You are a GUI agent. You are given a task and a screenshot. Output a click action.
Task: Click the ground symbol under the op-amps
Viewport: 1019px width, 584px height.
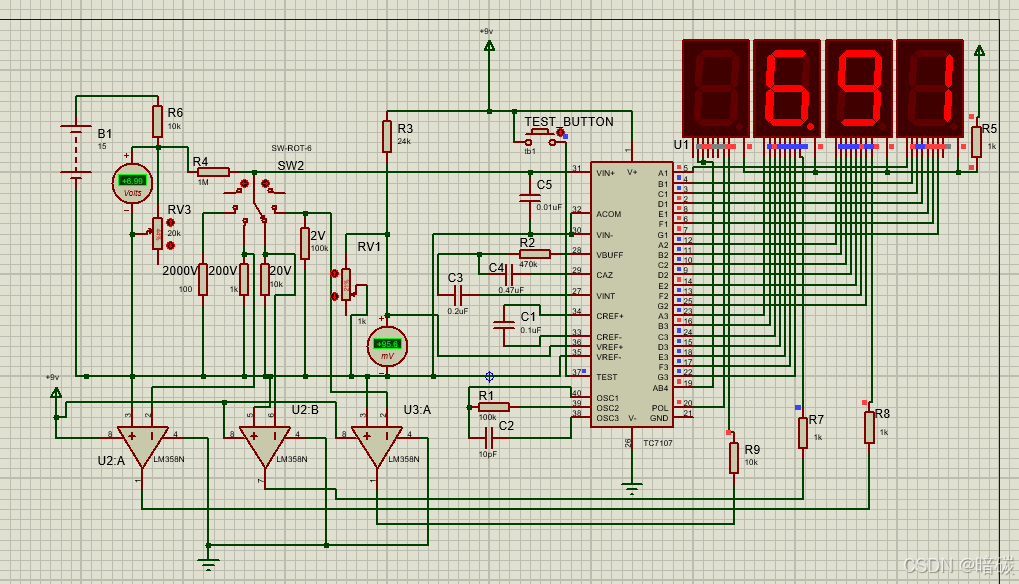[x=208, y=565]
